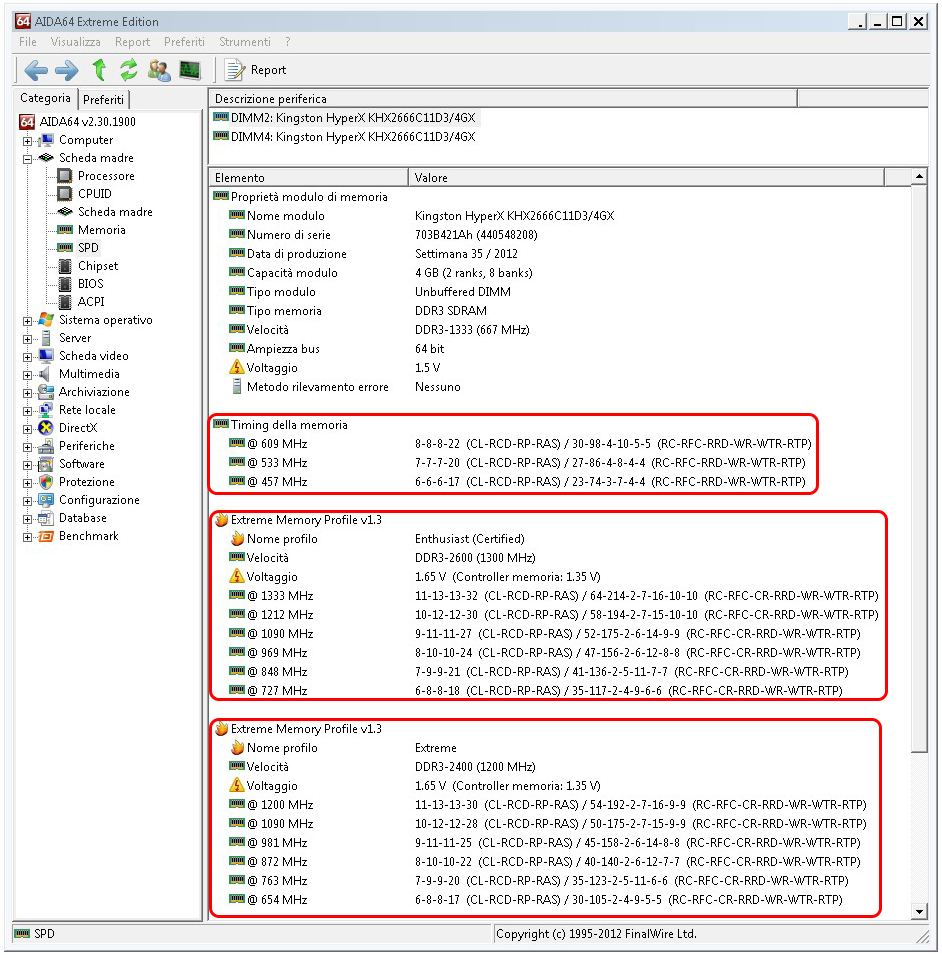Select DIMM4 Kingston HyperX device row
The width and height of the screenshot is (942, 958).
pos(344,137)
